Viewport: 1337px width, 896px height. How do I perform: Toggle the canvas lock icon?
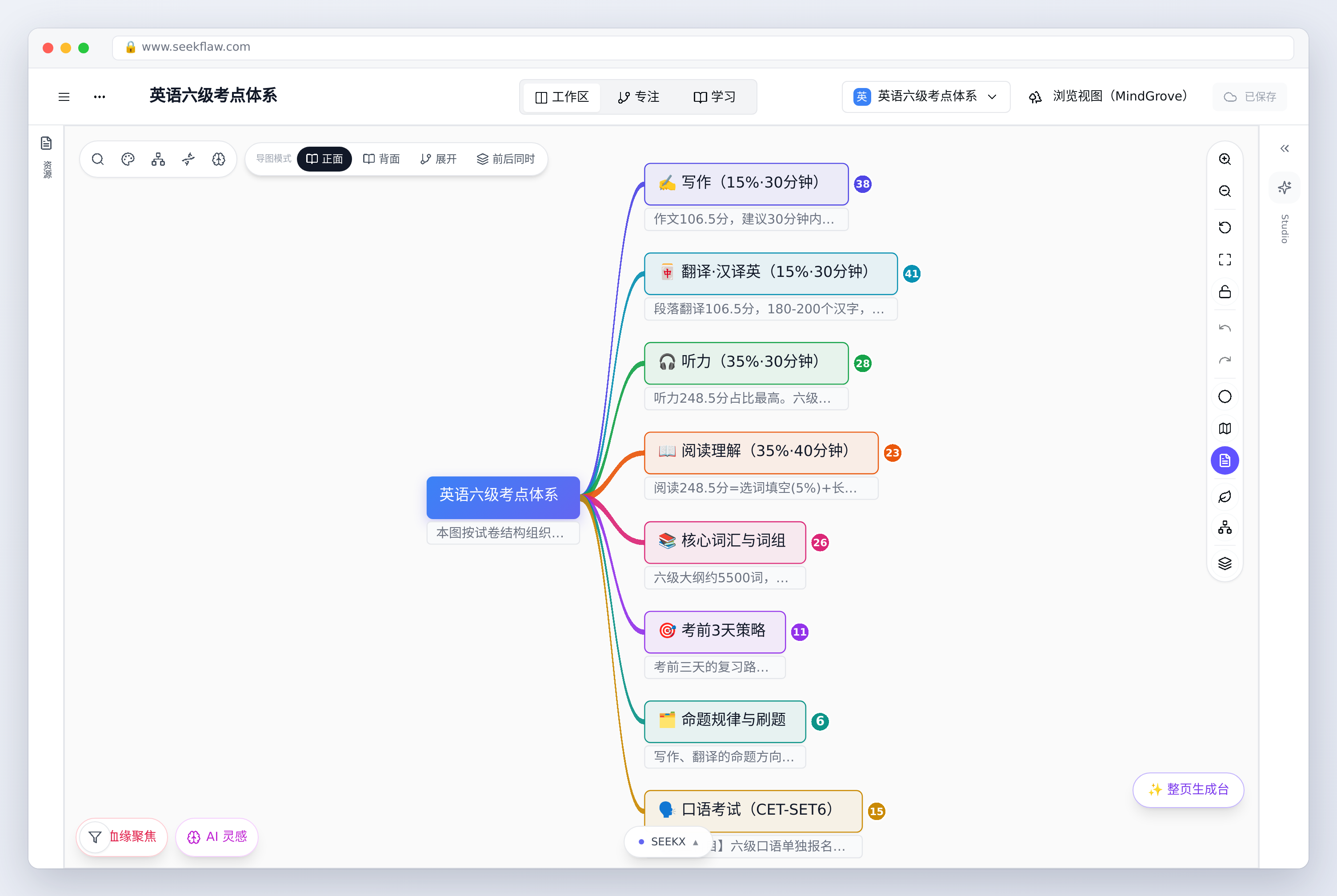coord(1225,292)
